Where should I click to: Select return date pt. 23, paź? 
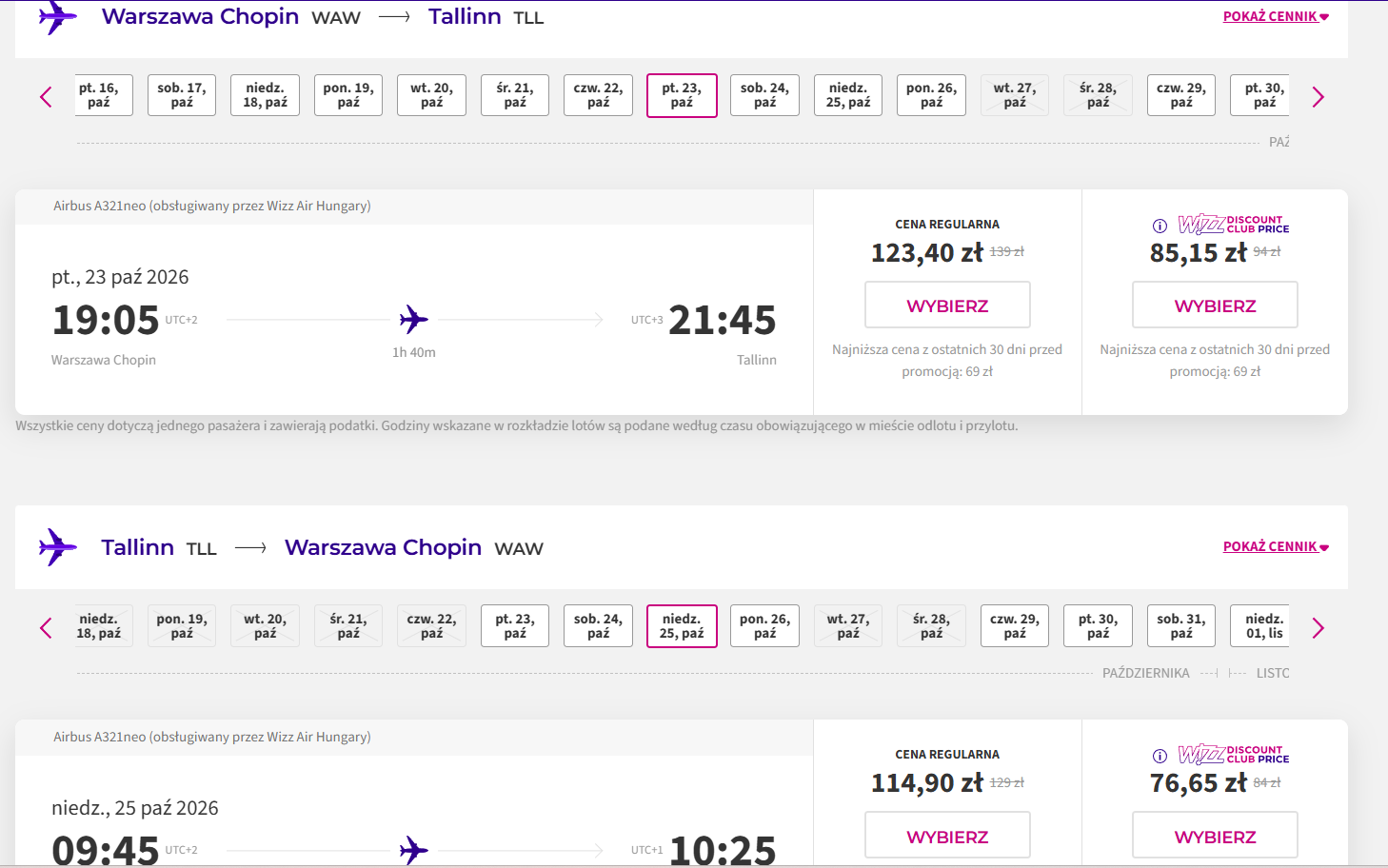point(515,626)
